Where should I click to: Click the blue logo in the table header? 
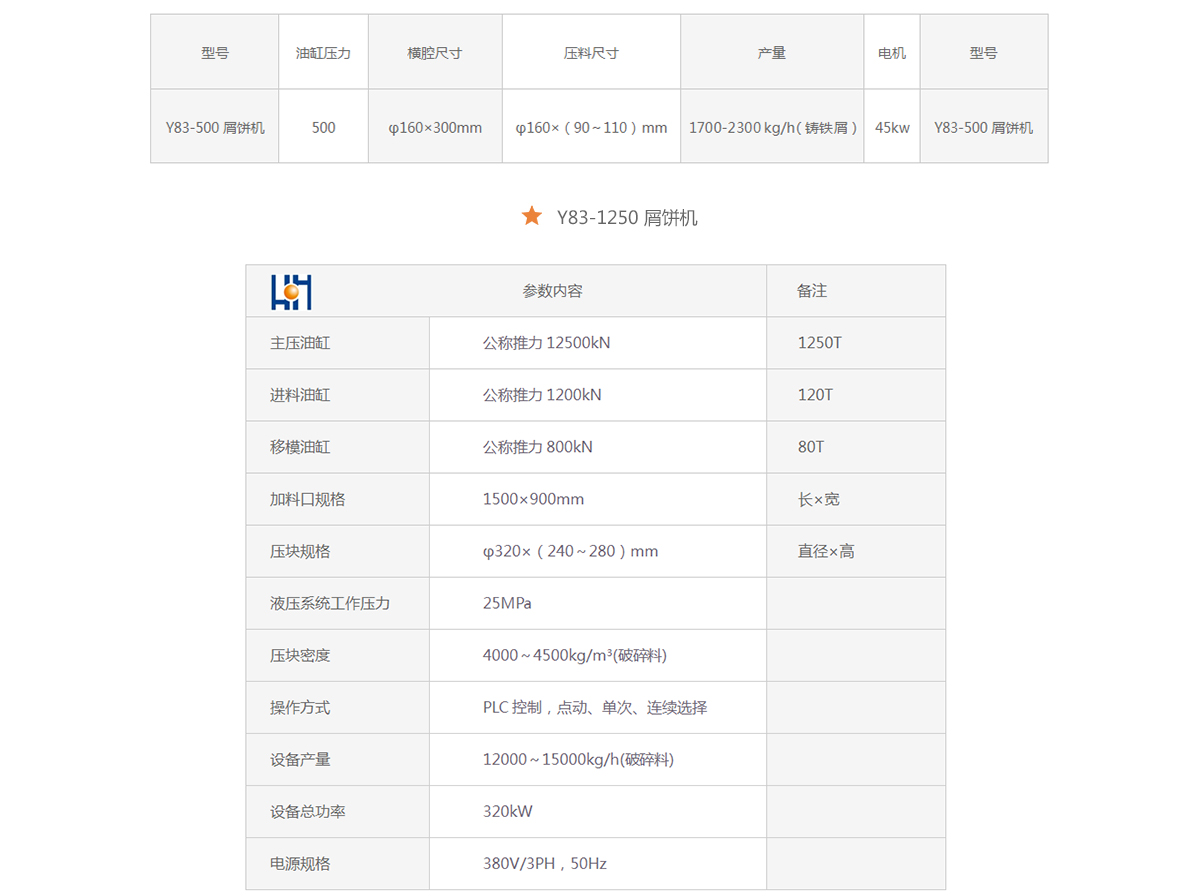point(291,291)
